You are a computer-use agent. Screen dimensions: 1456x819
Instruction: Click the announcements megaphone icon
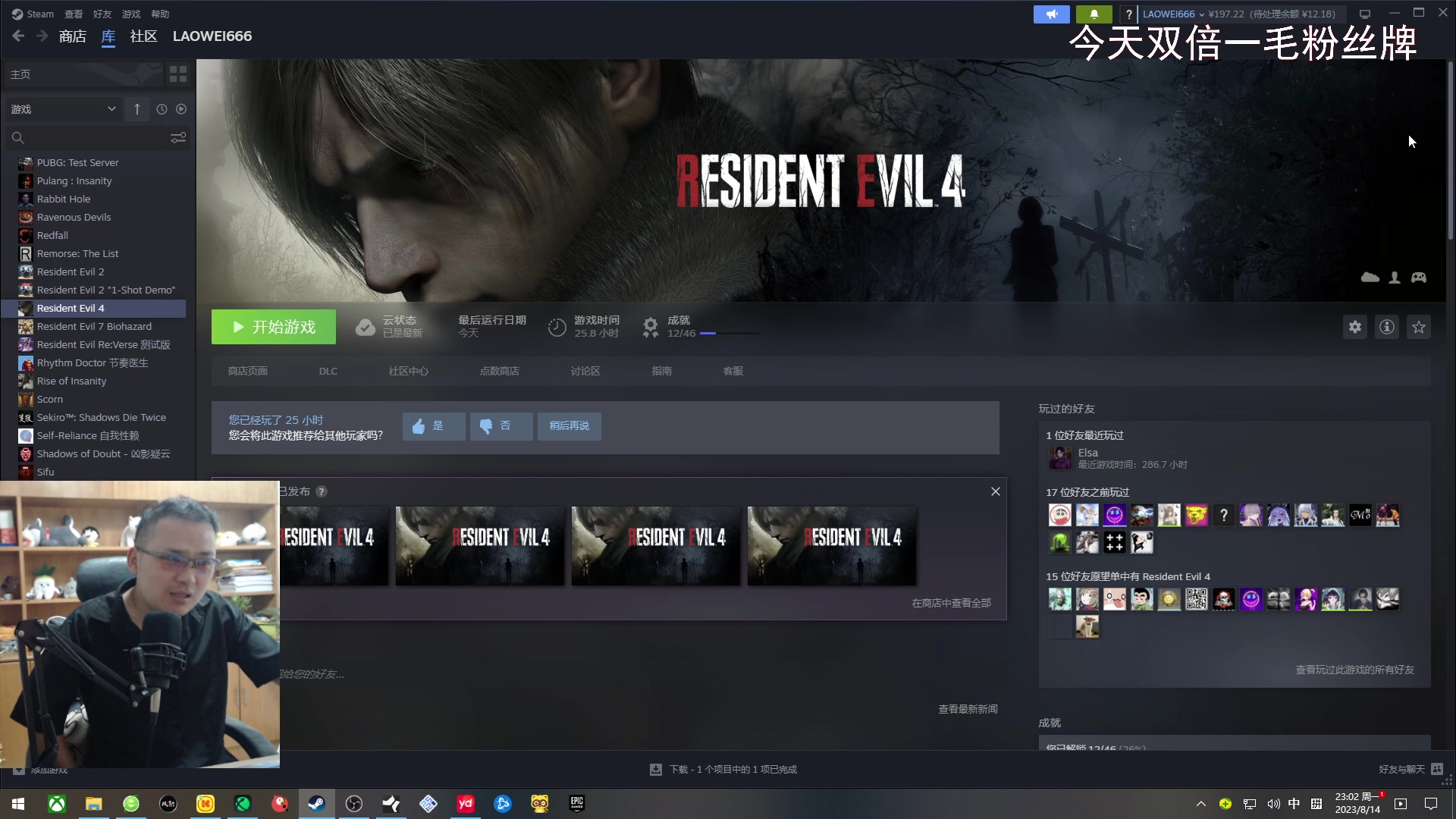(x=1051, y=14)
